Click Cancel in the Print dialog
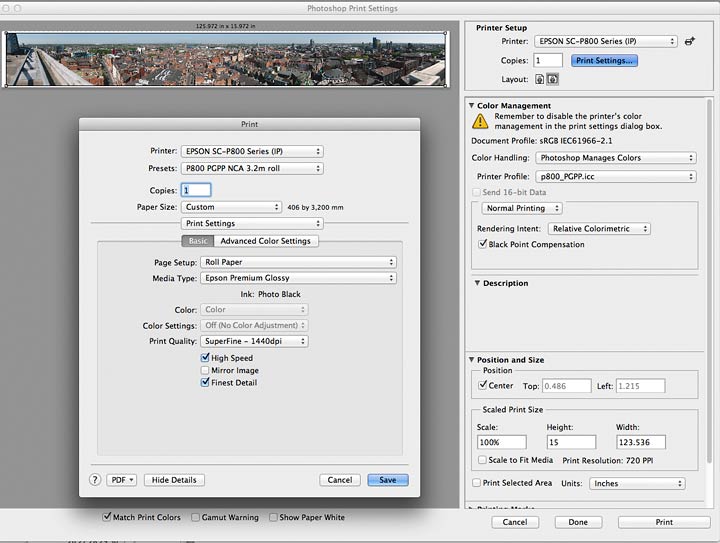This screenshot has width=720, height=543. point(340,480)
